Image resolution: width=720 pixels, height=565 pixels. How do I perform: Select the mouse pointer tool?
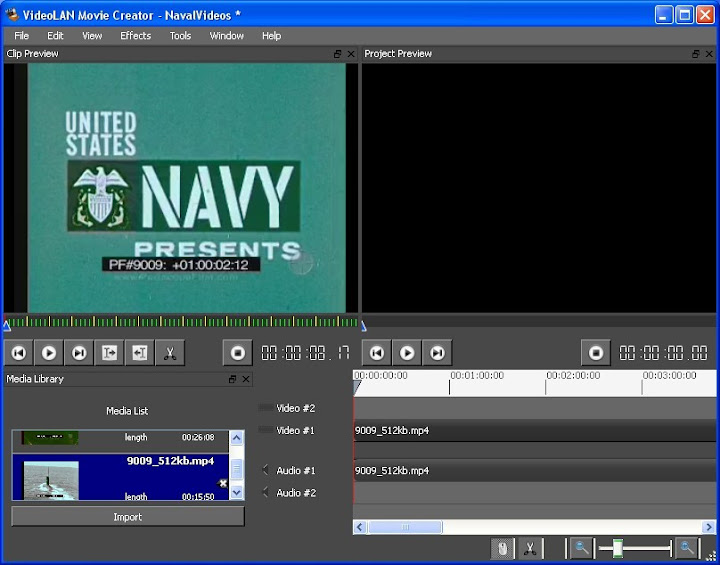[502, 548]
